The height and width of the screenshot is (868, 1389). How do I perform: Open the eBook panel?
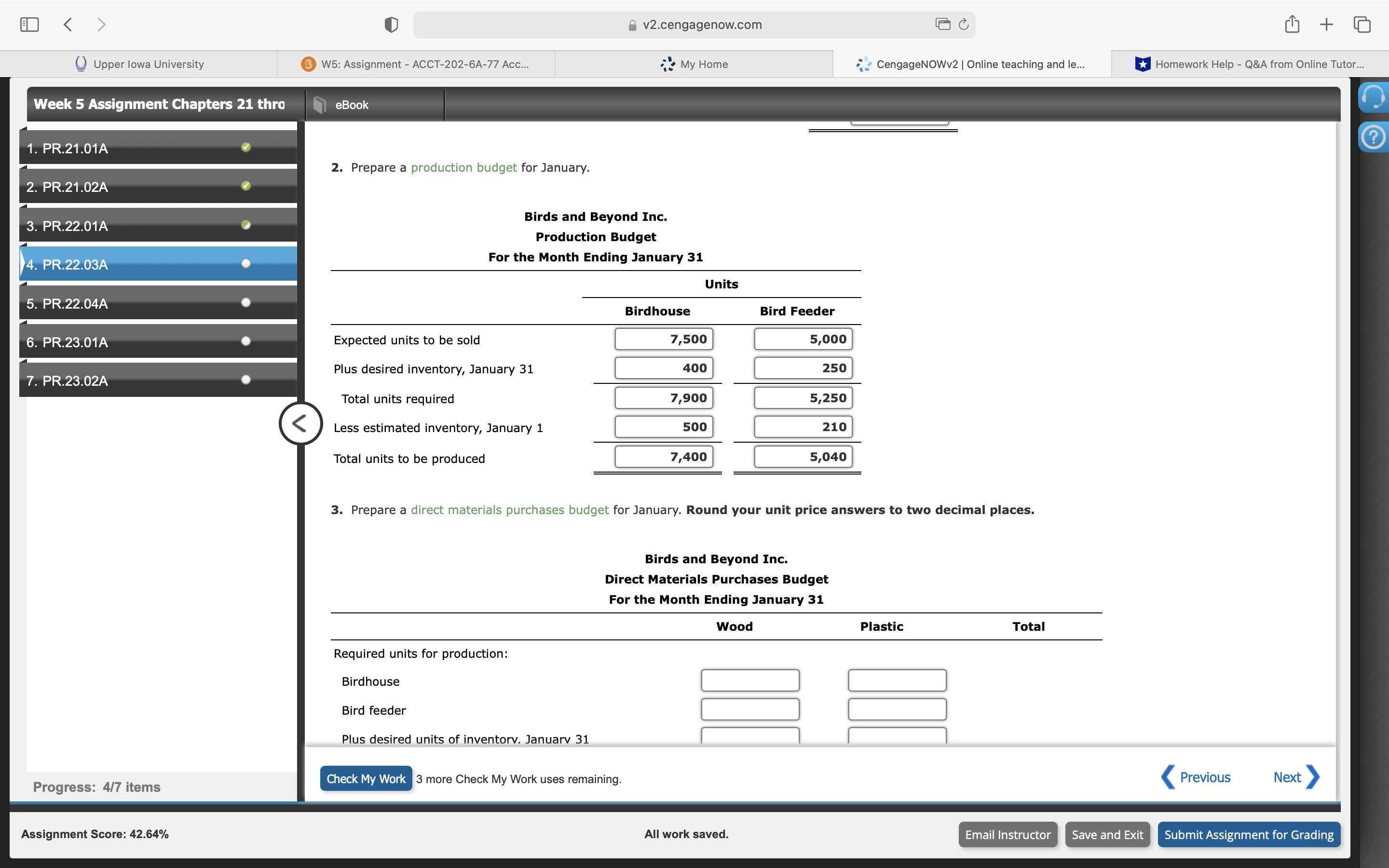click(x=351, y=105)
